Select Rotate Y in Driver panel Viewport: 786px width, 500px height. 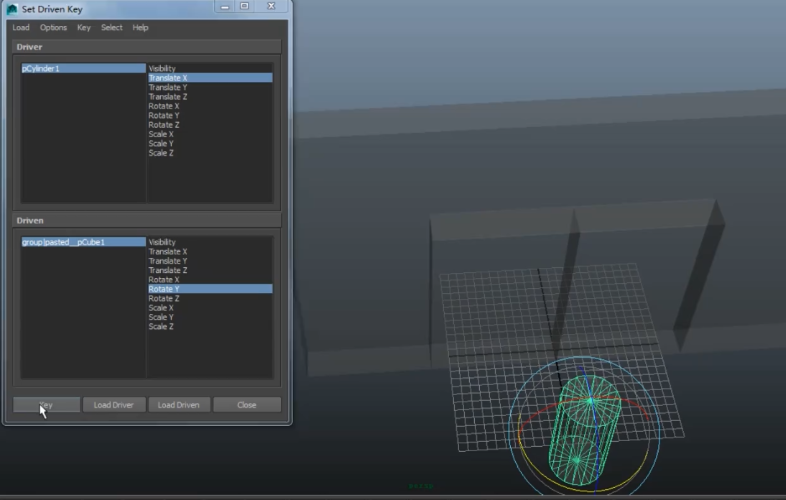tap(210, 115)
